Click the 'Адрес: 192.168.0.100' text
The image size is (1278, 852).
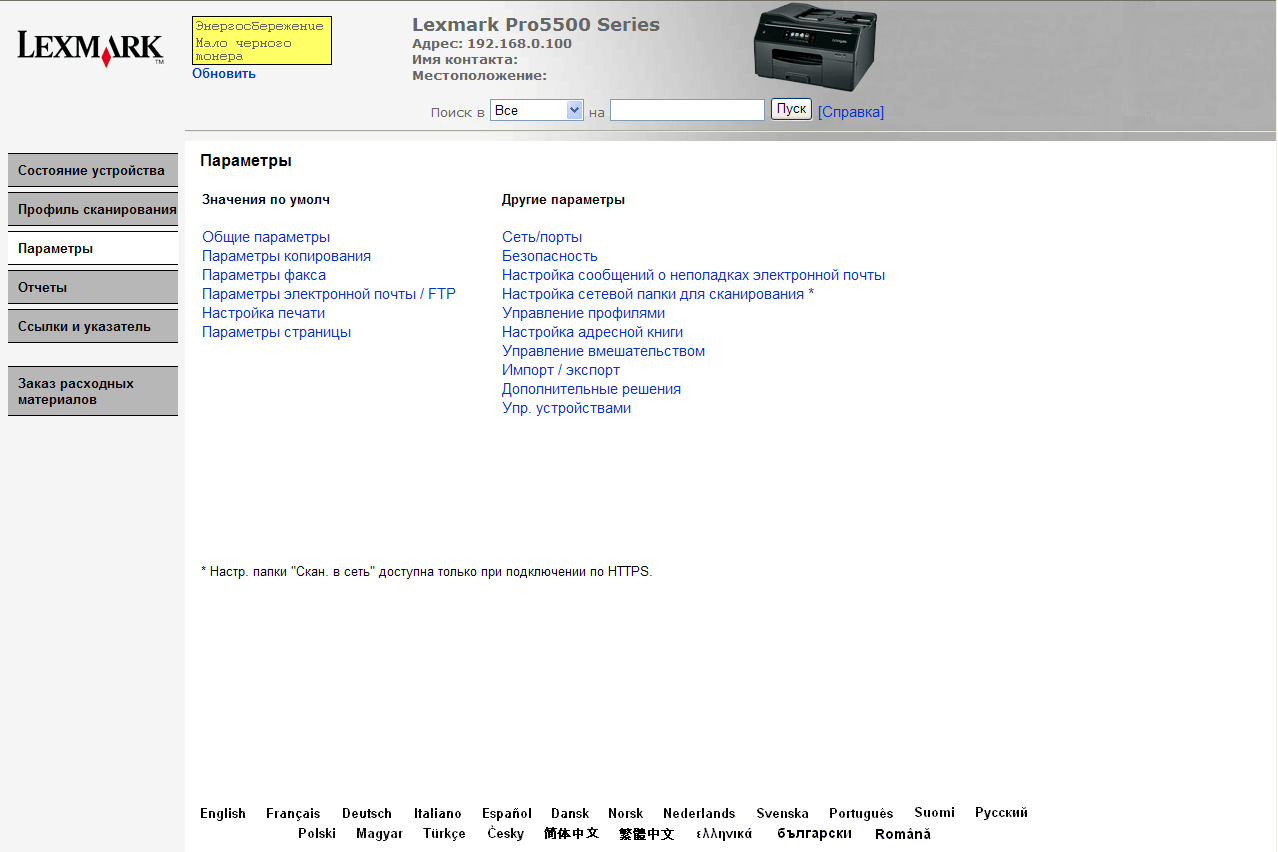click(x=492, y=44)
